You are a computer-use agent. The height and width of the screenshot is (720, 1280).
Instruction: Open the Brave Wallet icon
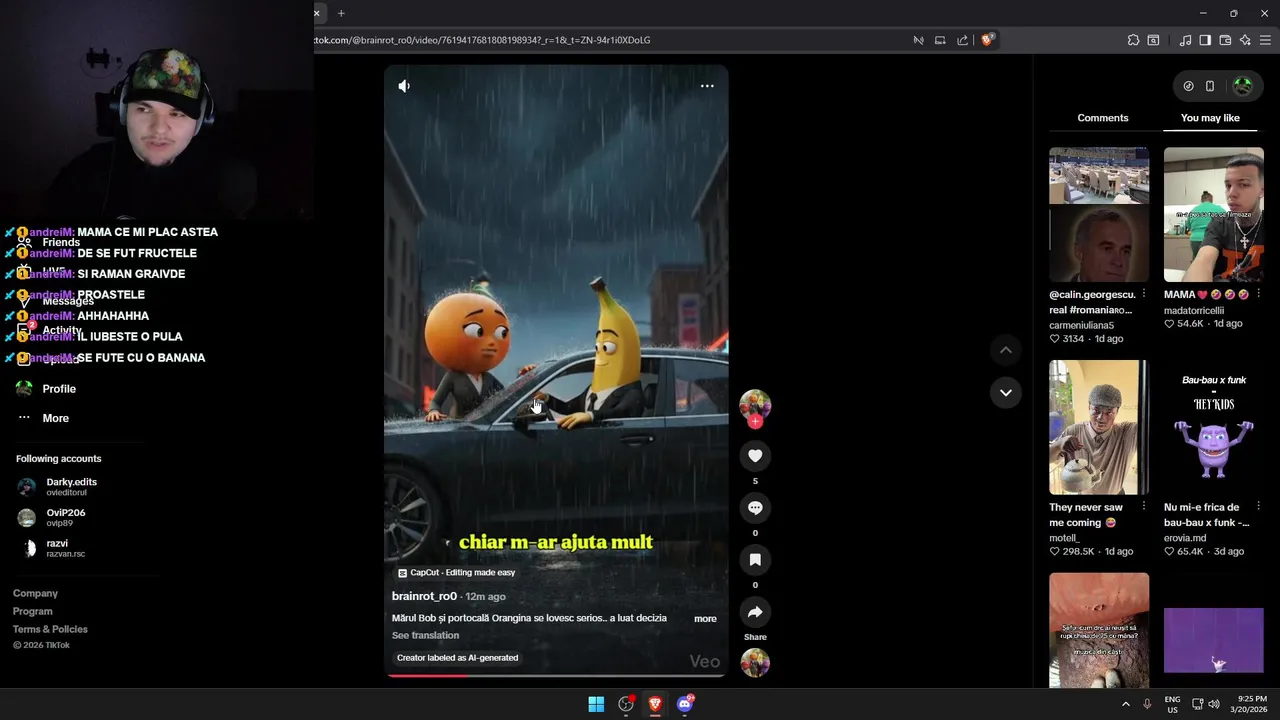(x=1225, y=40)
